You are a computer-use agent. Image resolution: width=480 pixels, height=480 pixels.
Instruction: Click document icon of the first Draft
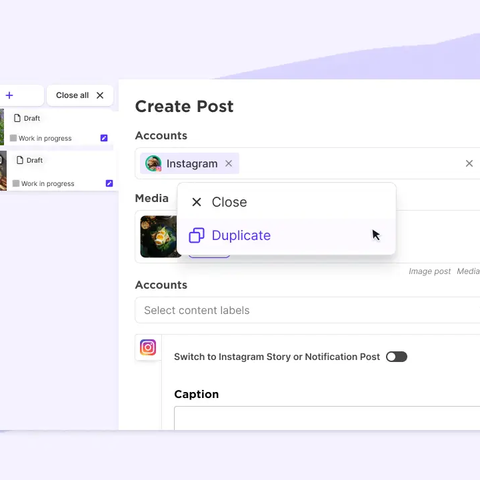click(17, 118)
